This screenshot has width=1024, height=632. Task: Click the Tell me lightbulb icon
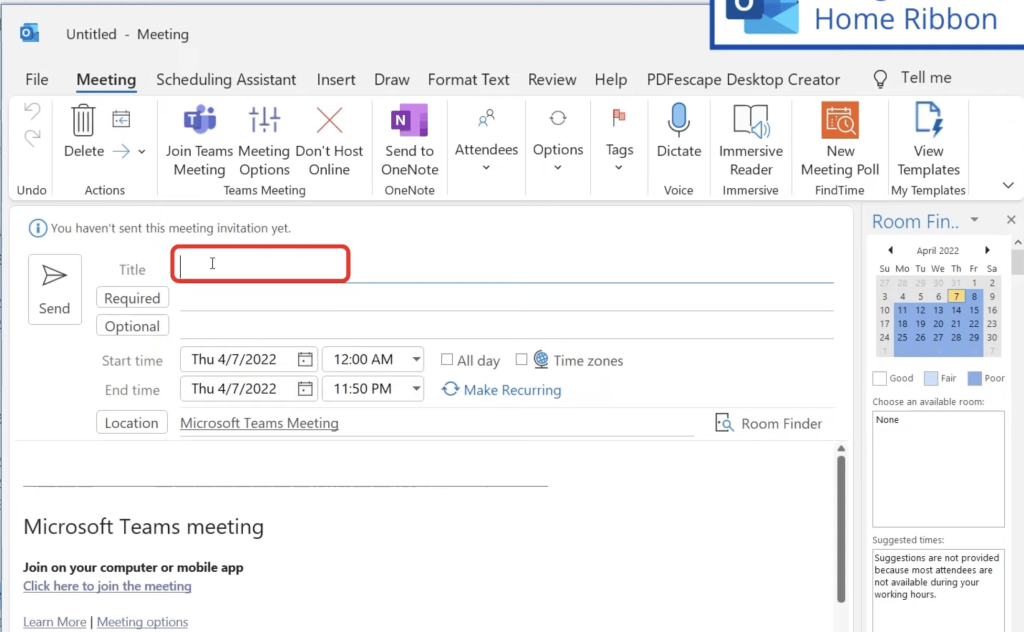tap(880, 79)
